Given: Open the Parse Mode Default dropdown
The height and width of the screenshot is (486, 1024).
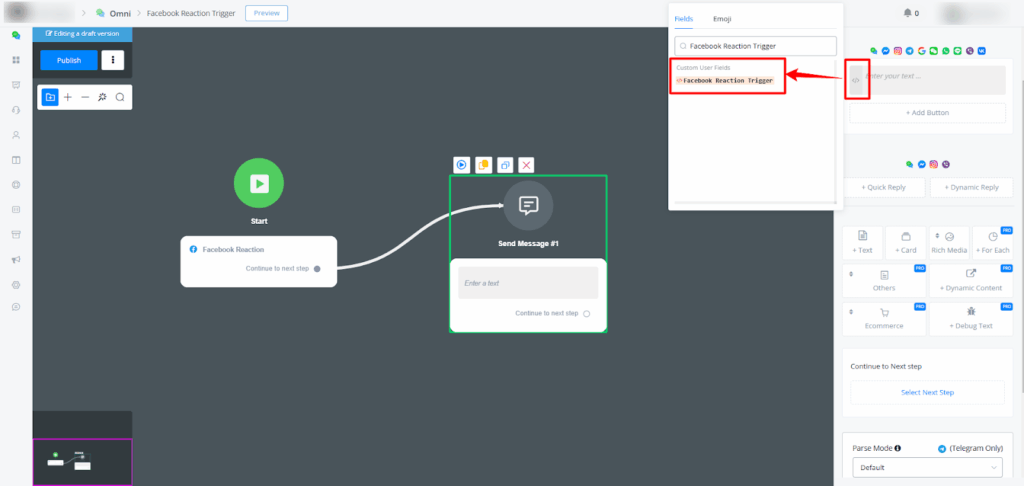Looking at the screenshot, I should tap(927, 466).
